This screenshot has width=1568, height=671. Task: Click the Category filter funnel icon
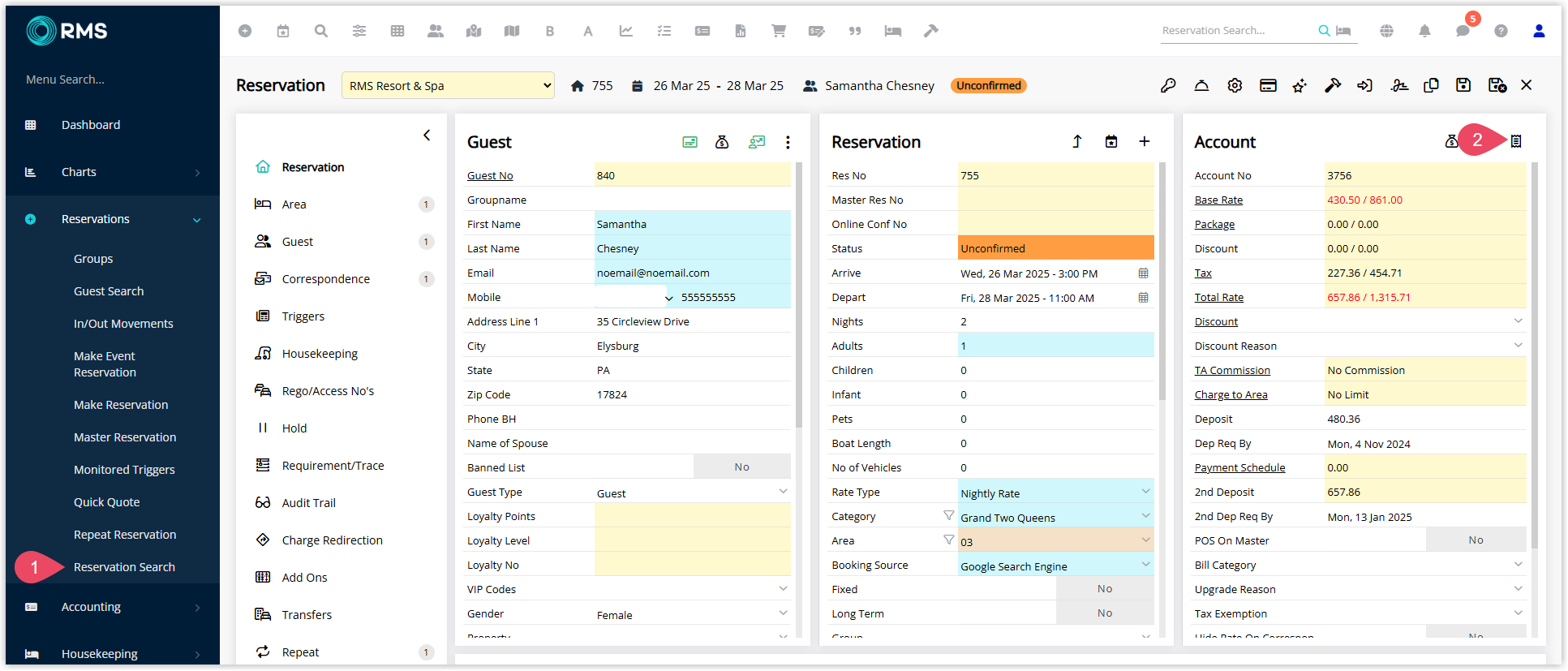(948, 515)
